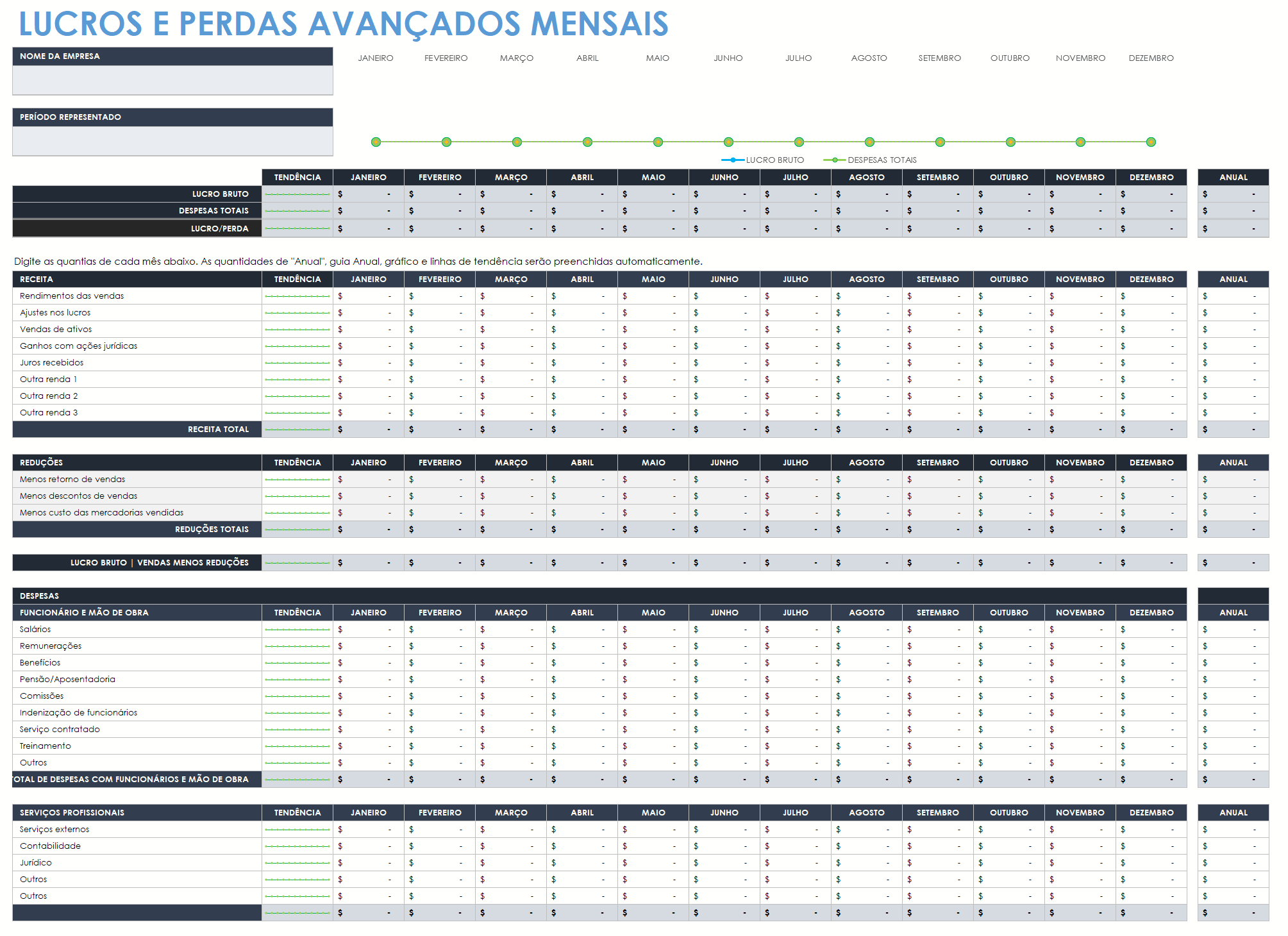Select the Lucro/Perda summary row label

point(137,228)
